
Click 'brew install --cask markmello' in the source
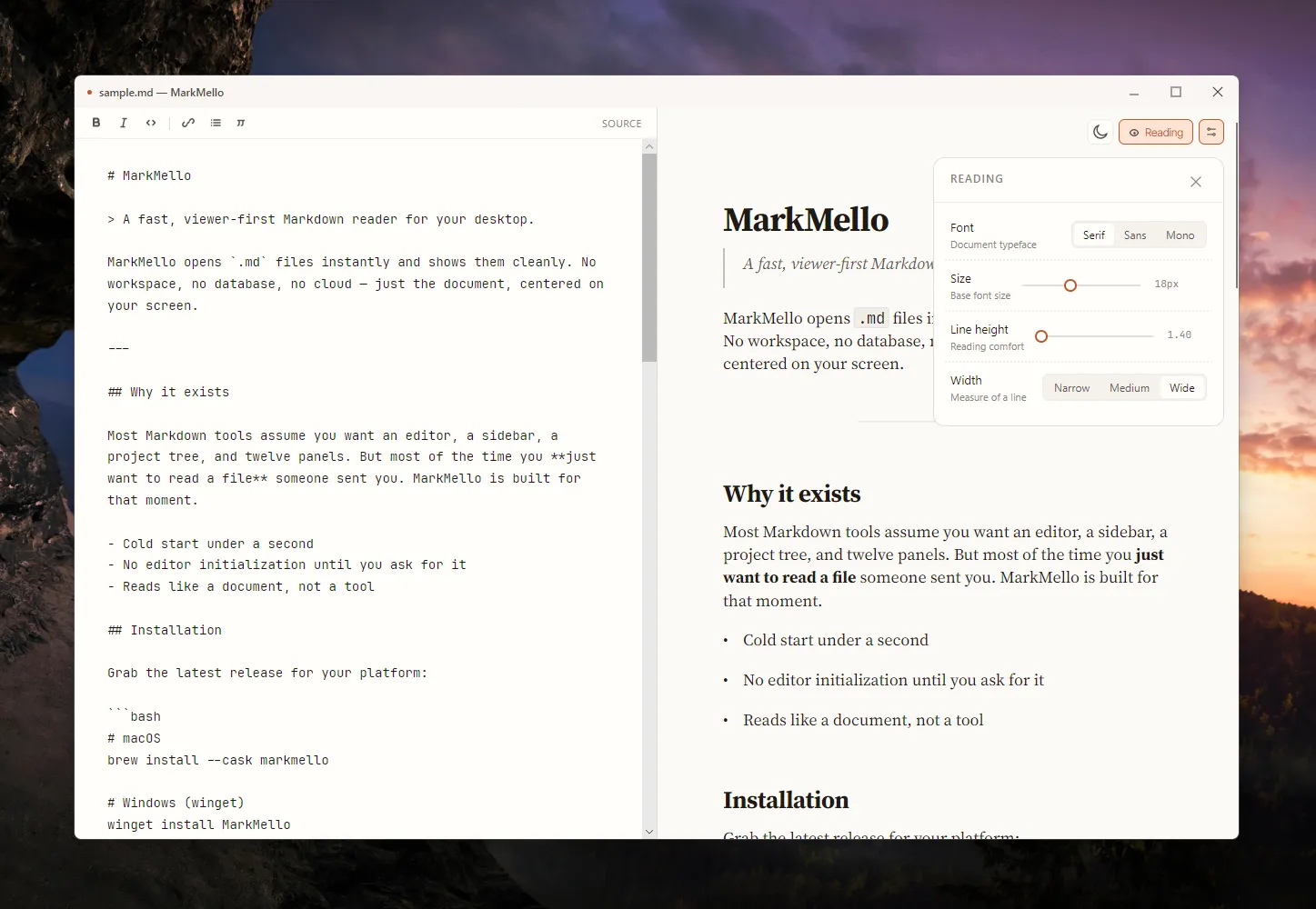(218, 760)
